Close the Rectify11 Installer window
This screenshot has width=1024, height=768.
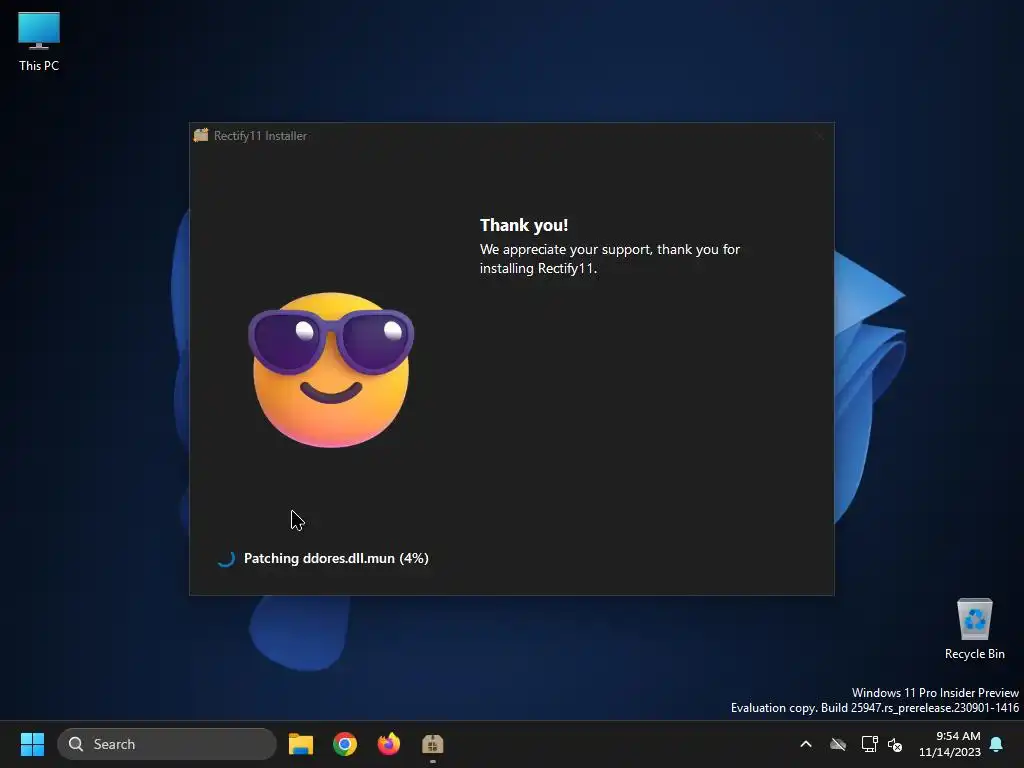click(819, 136)
